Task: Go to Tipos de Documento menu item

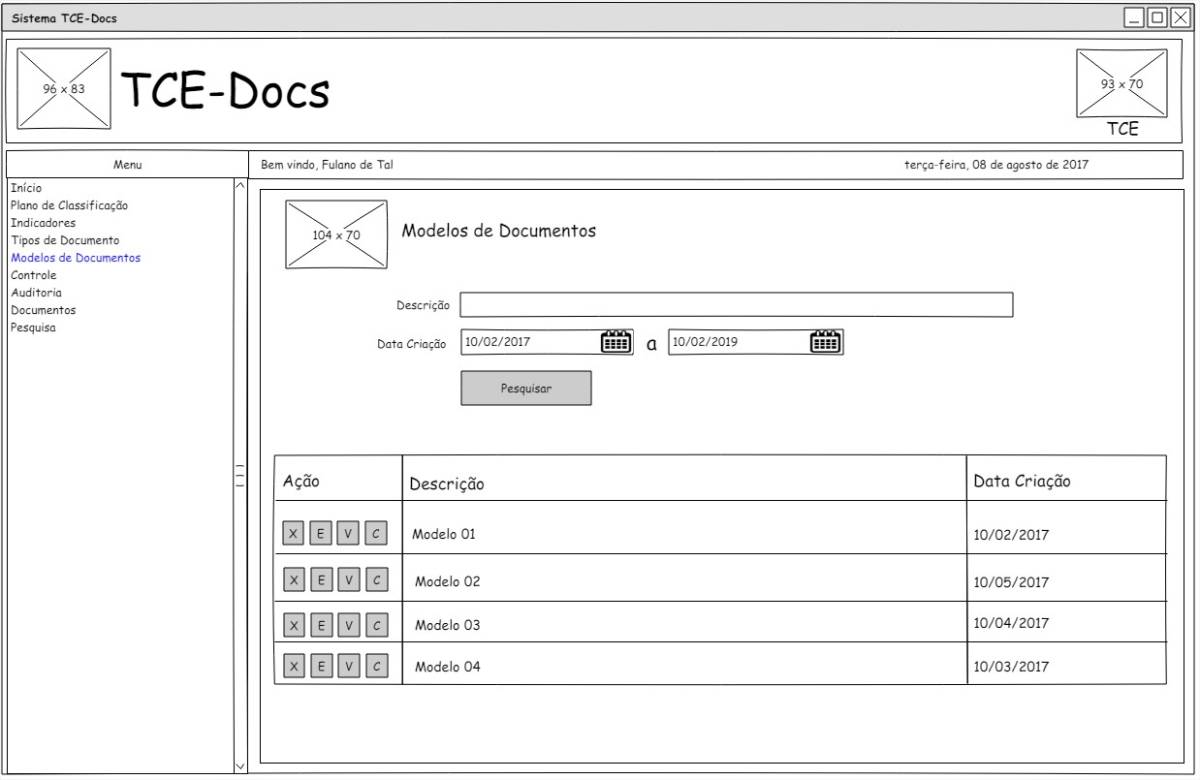Action: pyautogui.click(x=65, y=240)
